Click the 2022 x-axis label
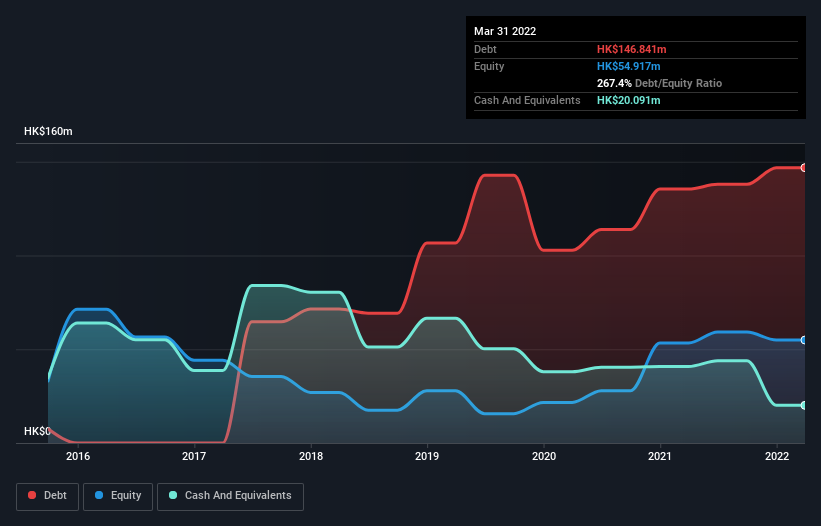Viewport: 821px width, 526px height. (777, 456)
